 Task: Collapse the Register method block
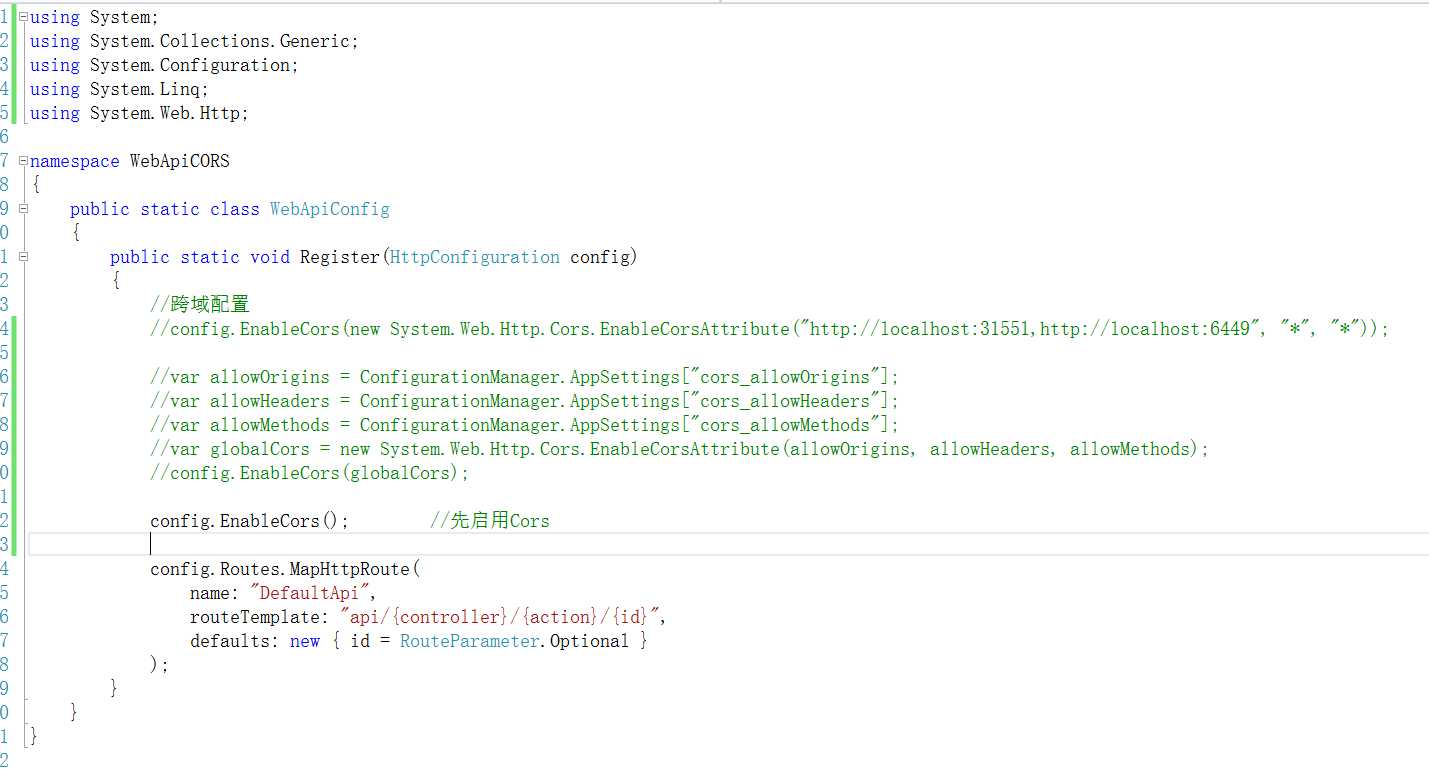(23, 257)
